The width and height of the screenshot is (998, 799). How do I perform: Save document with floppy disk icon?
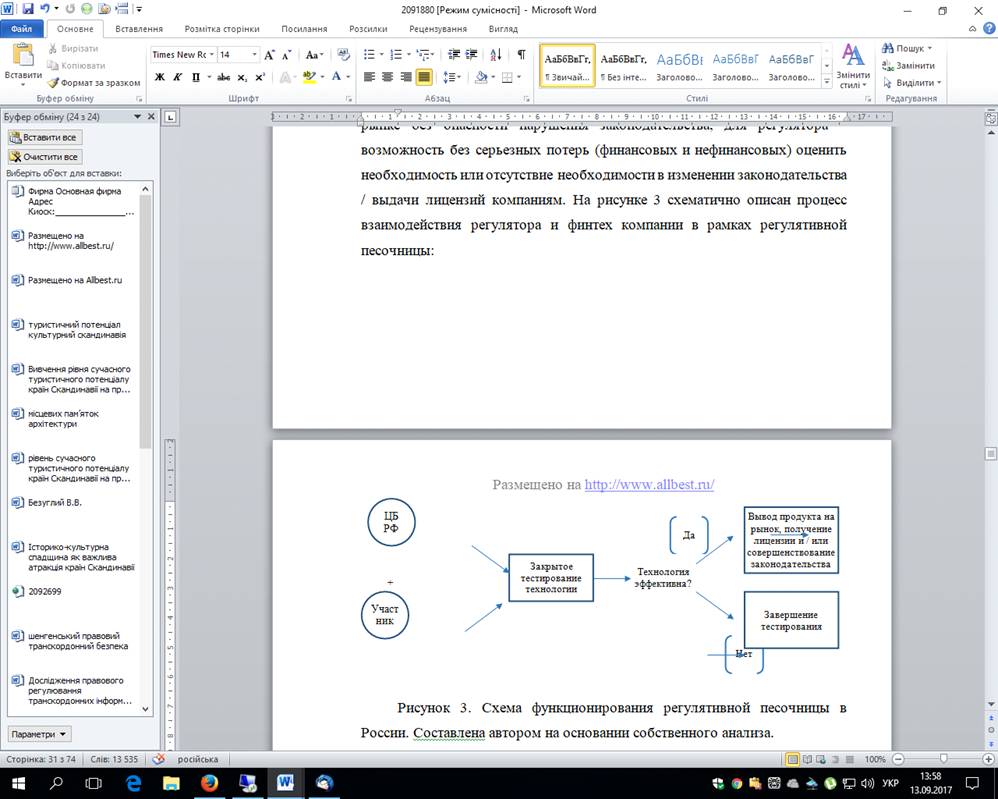click(27, 9)
